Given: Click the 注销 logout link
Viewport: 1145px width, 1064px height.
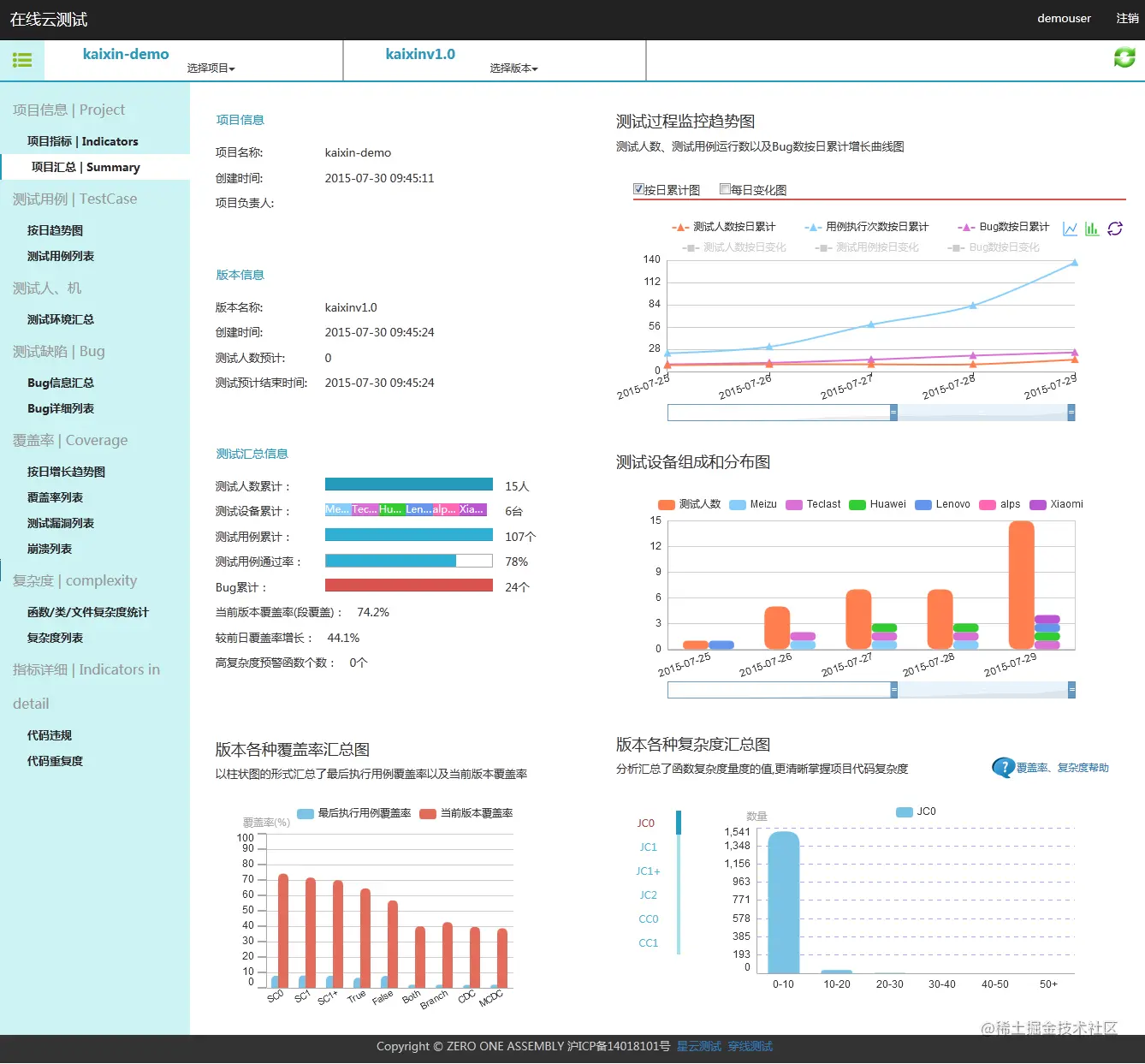Looking at the screenshot, I should pos(1128,18).
